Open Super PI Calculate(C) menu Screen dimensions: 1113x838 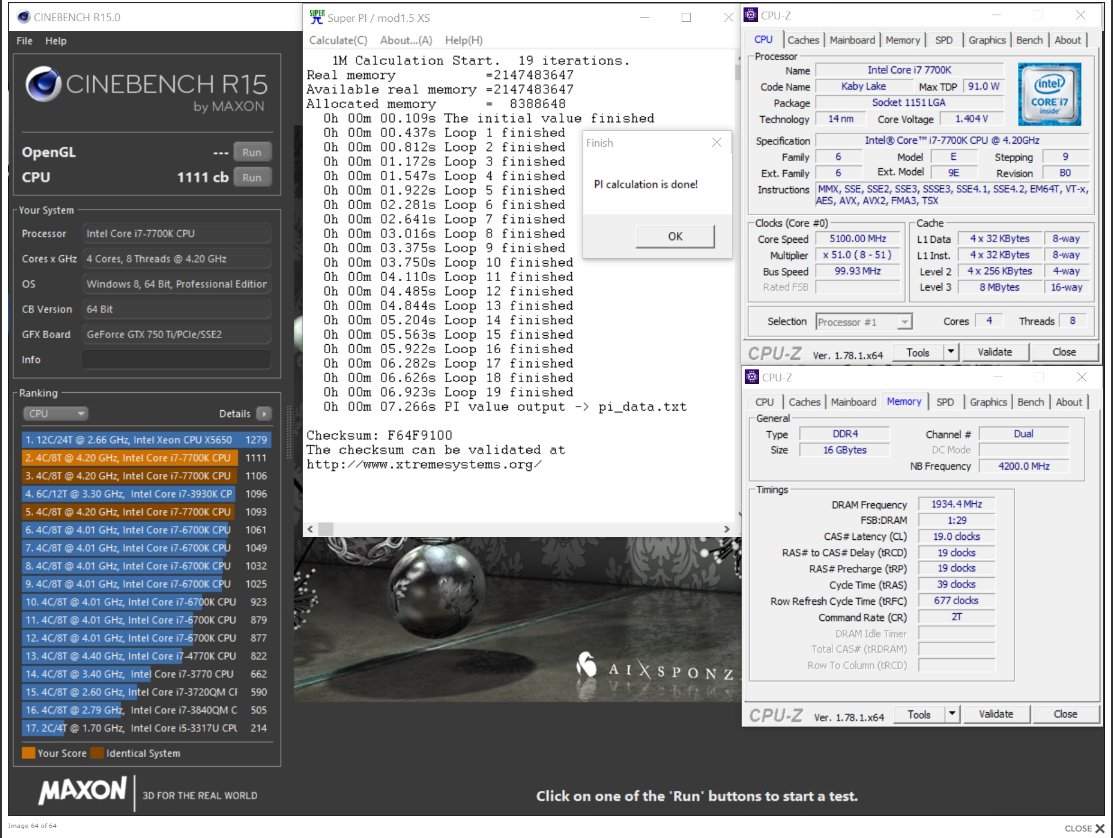coord(338,40)
